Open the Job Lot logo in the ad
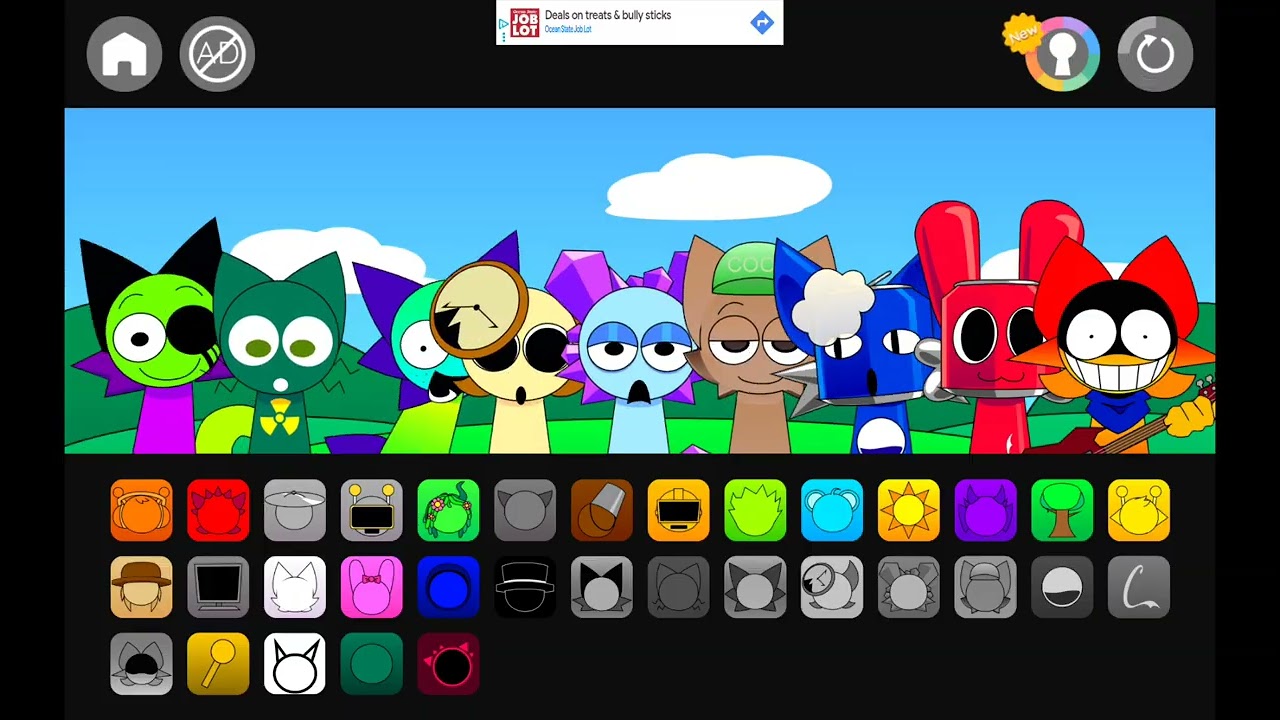Image resolution: width=1280 pixels, height=720 pixels. (524, 22)
